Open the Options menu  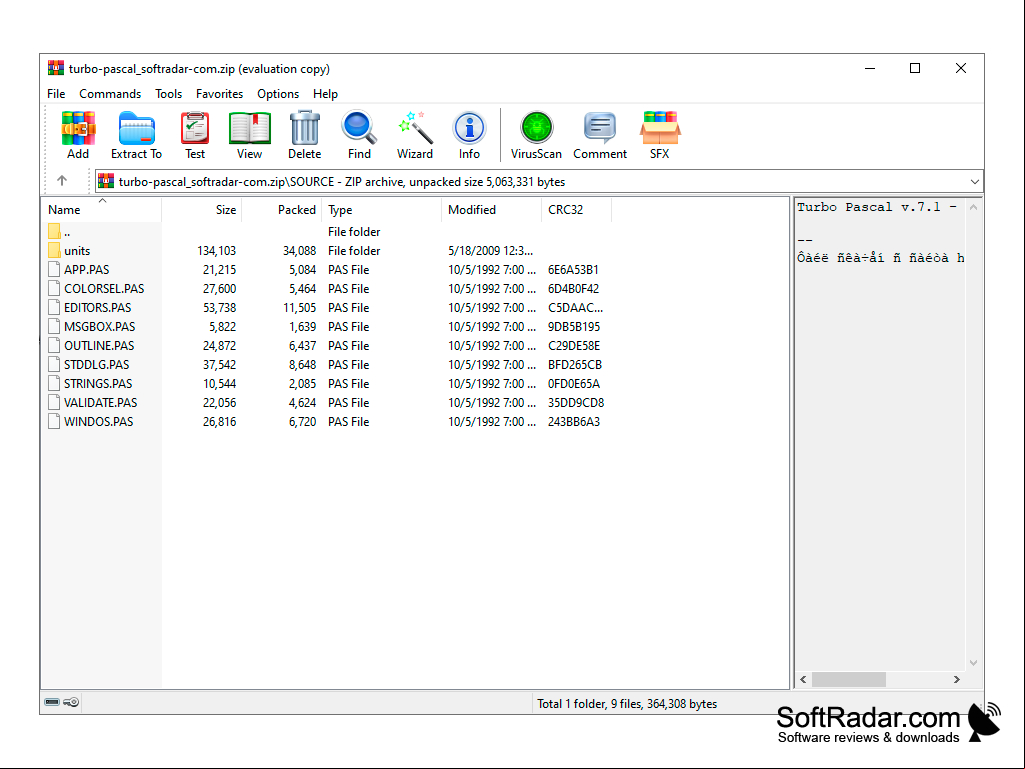point(278,94)
